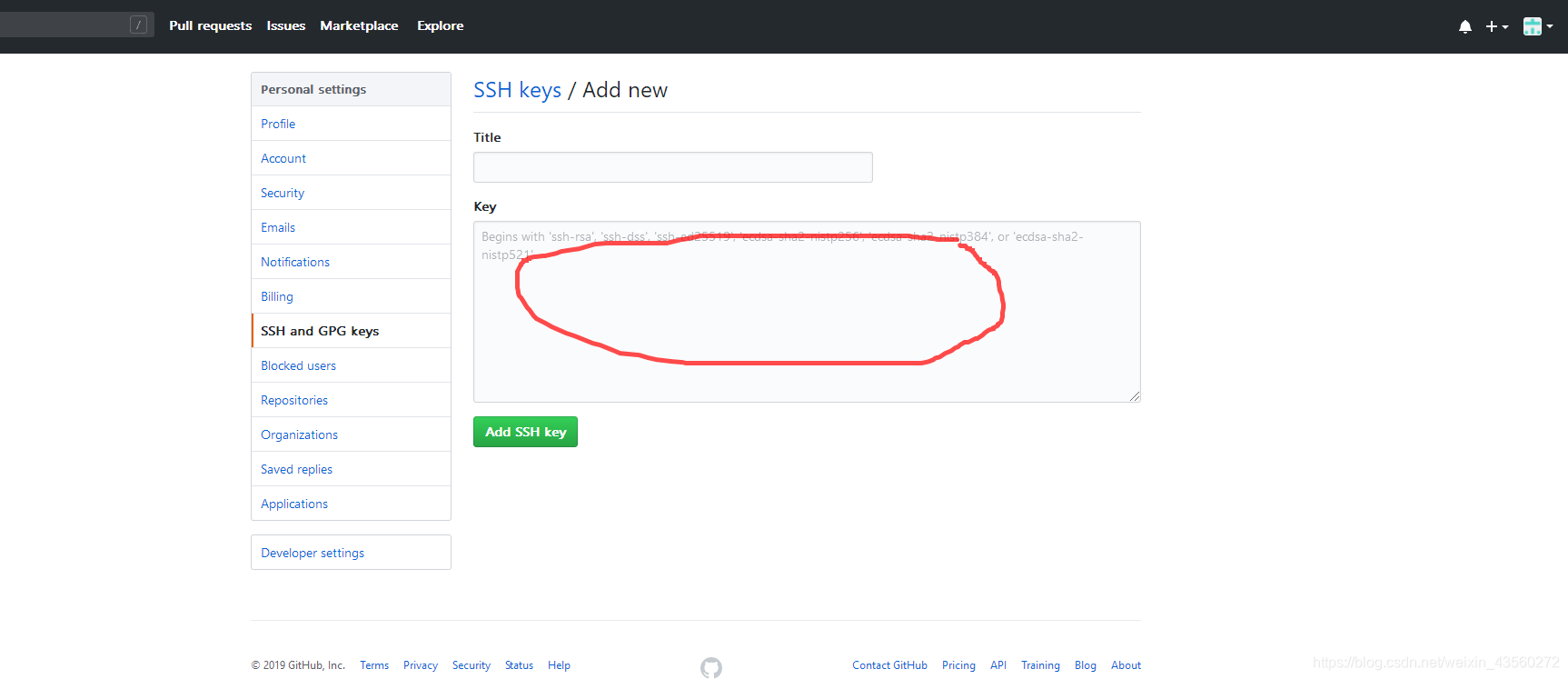This screenshot has width=1568, height=679.
Task: Focus the Title input field
Action: [673, 167]
